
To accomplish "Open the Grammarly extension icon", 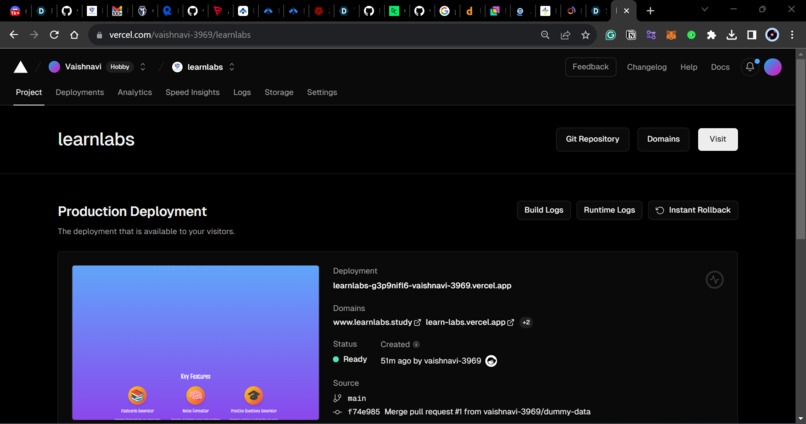I will pos(610,35).
